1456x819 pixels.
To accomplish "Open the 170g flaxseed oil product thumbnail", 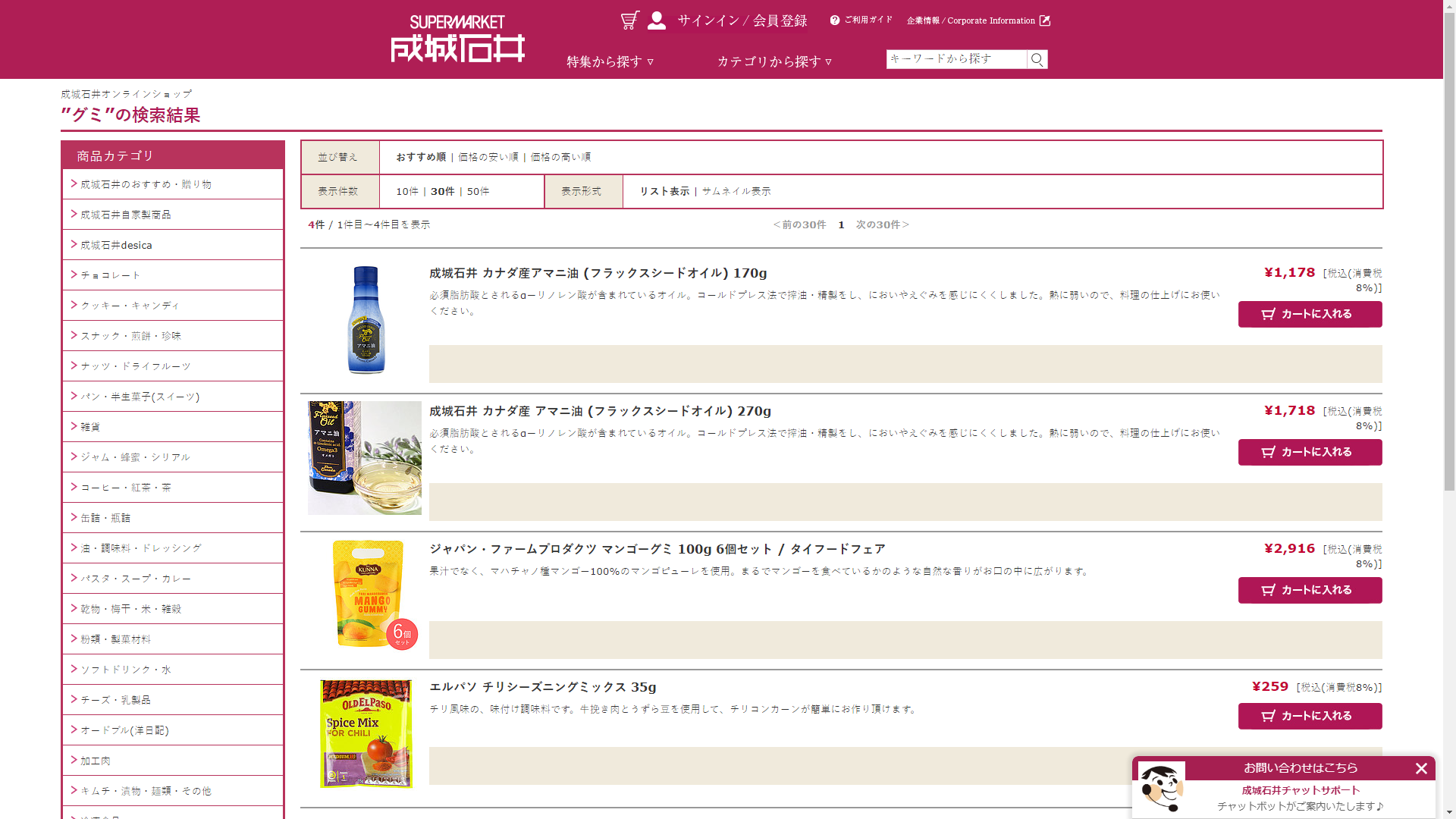I will coord(366,319).
